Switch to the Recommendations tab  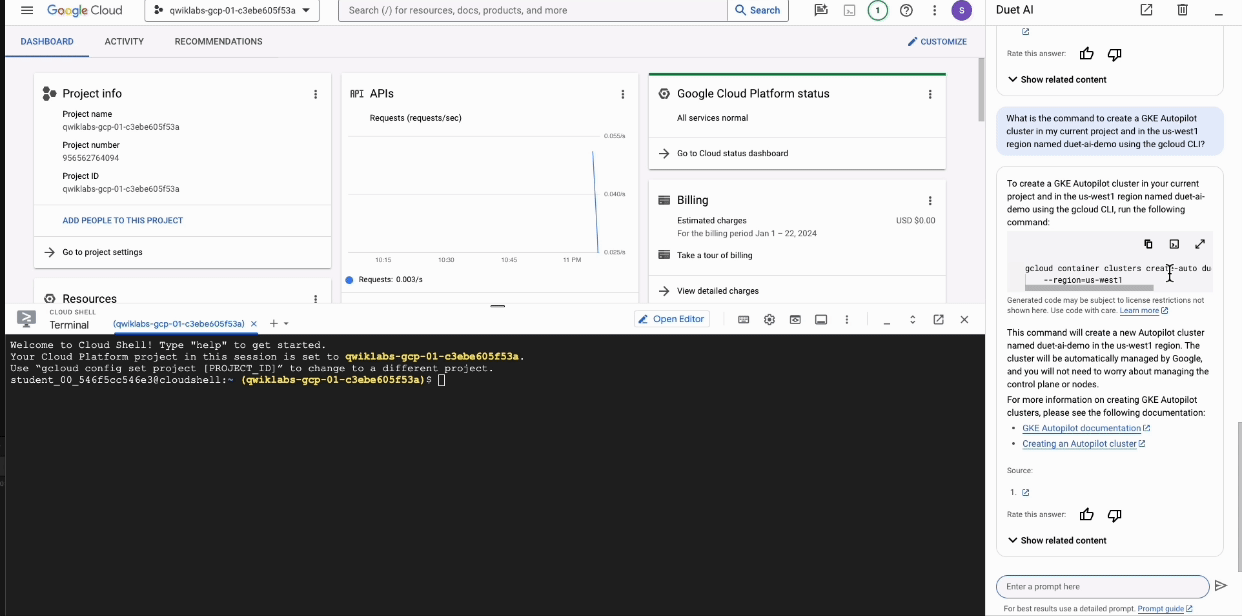click(218, 42)
